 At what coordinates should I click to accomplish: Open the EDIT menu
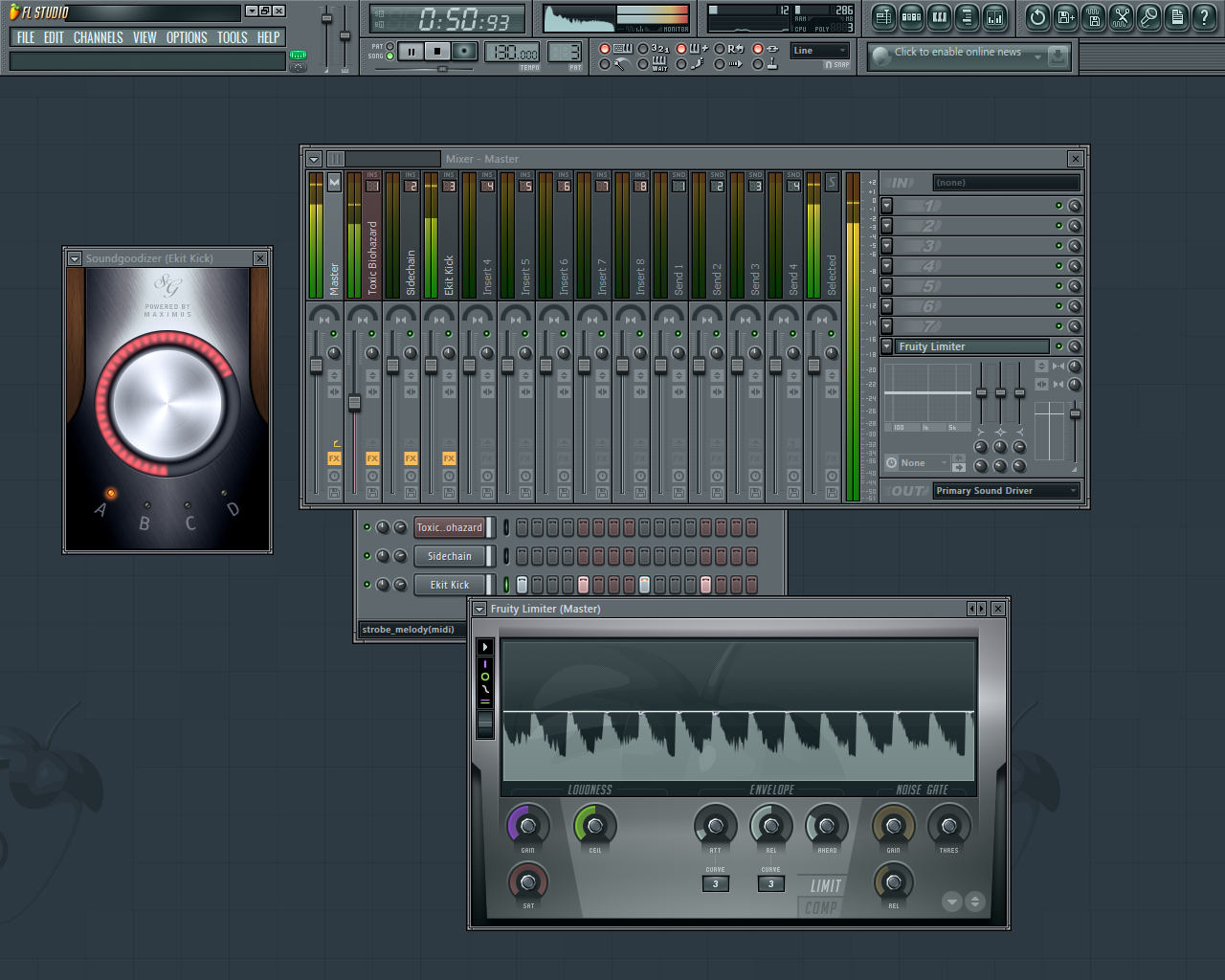[54, 37]
